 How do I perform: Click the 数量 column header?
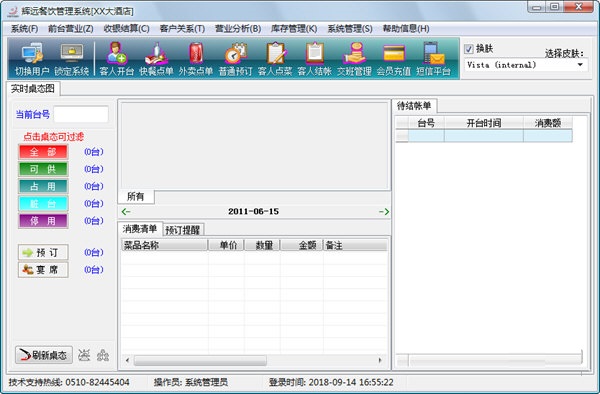(262, 245)
